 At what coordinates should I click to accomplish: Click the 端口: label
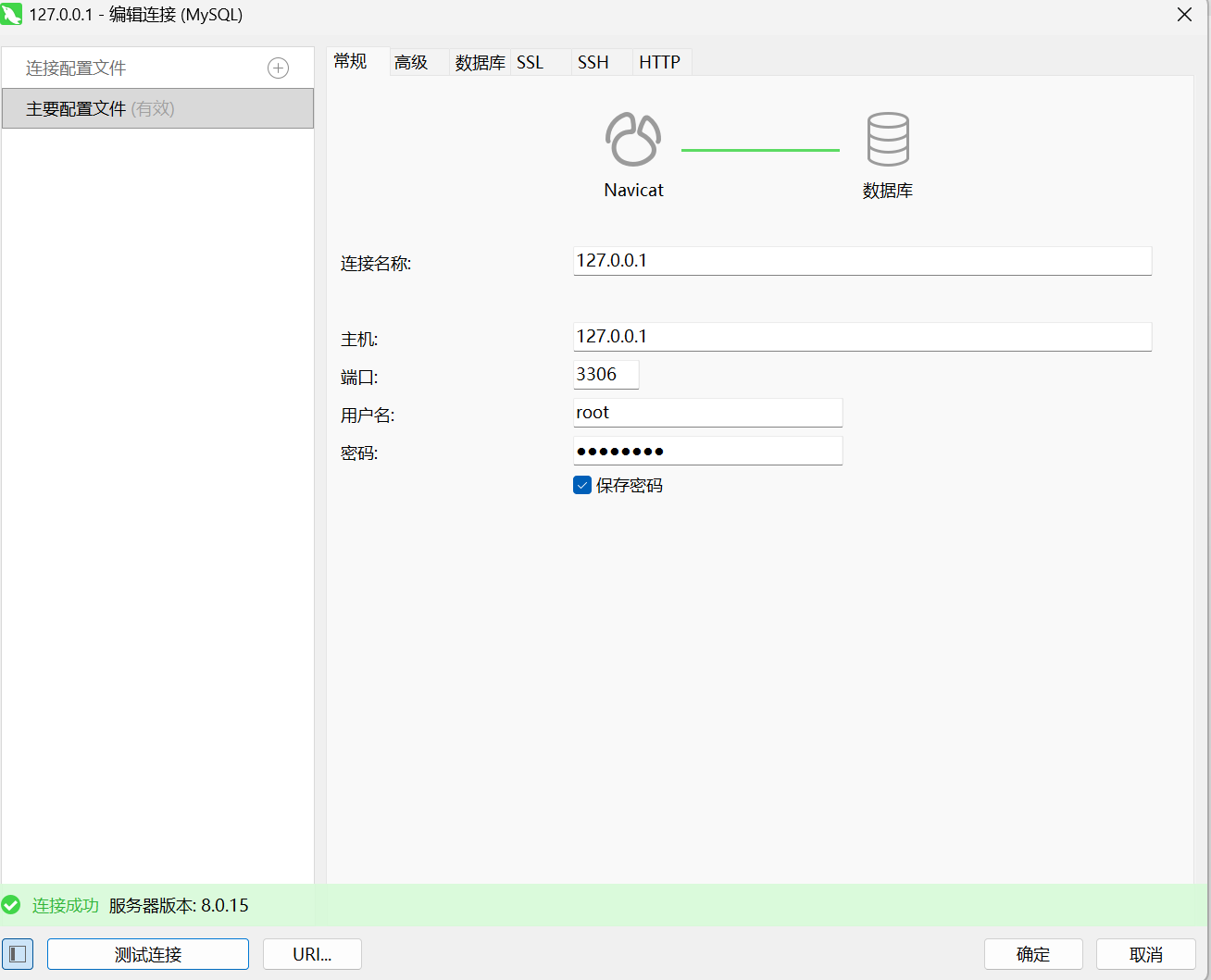pos(359,378)
